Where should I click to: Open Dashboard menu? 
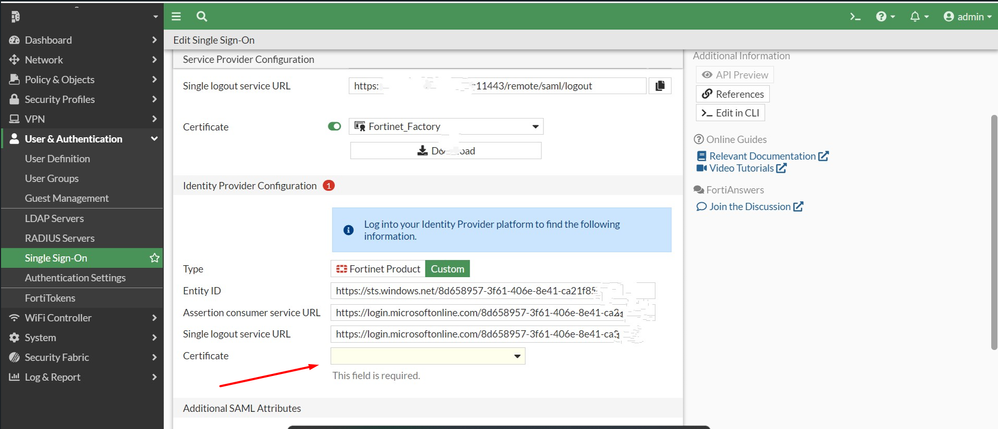pos(82,40)
